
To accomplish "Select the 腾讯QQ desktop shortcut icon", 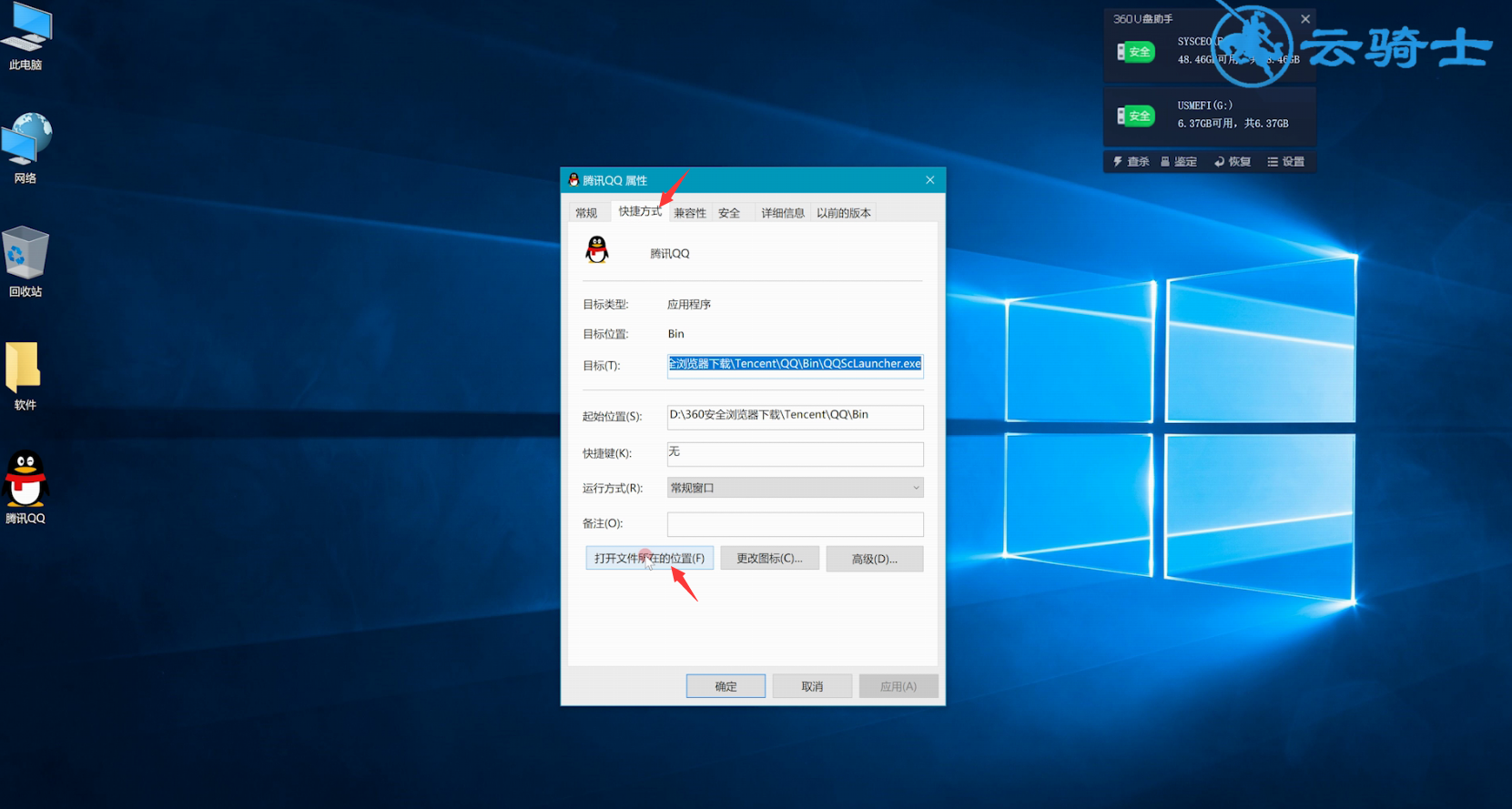I will [x=25, y=488].
